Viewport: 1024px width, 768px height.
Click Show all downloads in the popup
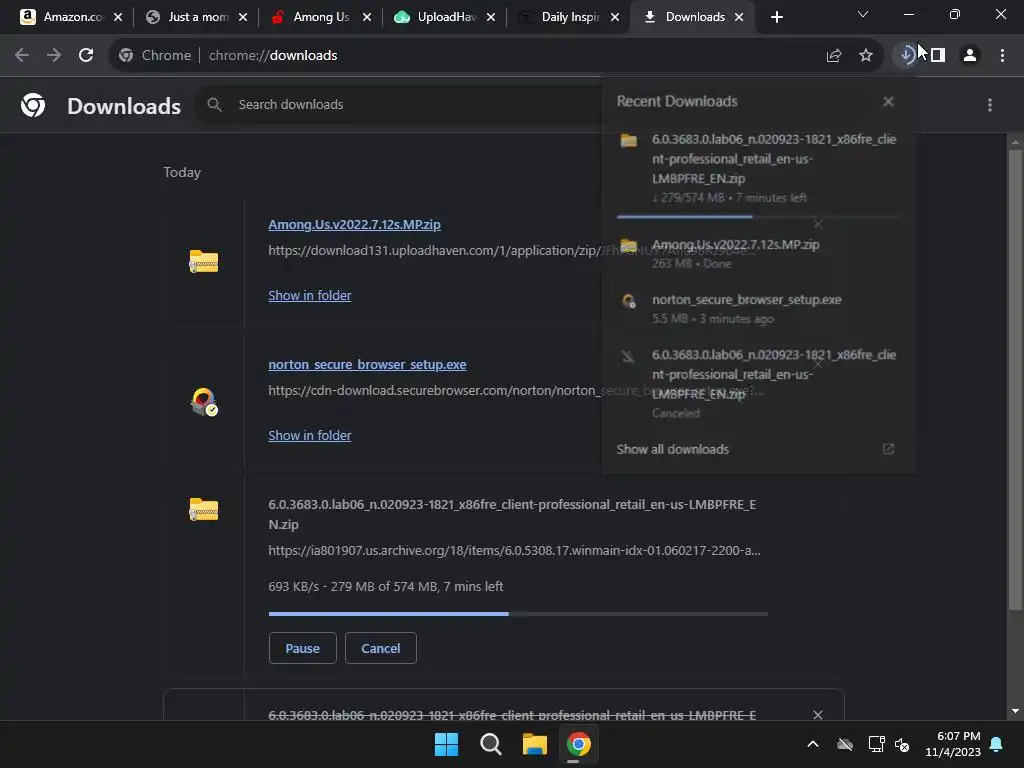pyautogui.click(x=673, y=449)
